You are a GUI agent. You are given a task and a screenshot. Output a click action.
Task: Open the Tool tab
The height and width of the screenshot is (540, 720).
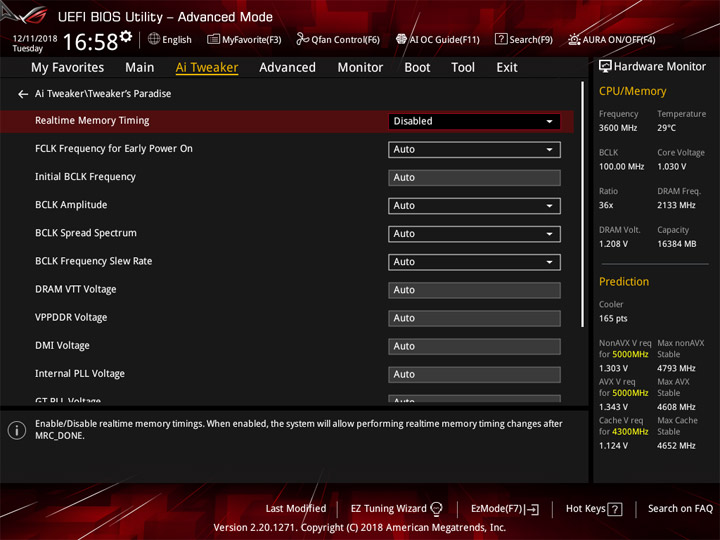click(x=463, y=68)
